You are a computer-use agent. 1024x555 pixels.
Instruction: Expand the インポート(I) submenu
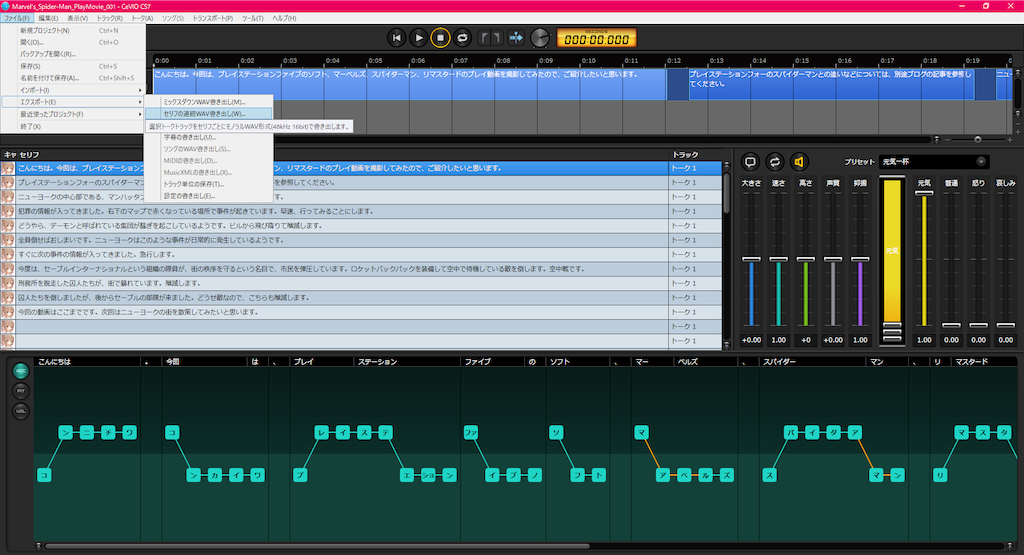pos(72,90)
